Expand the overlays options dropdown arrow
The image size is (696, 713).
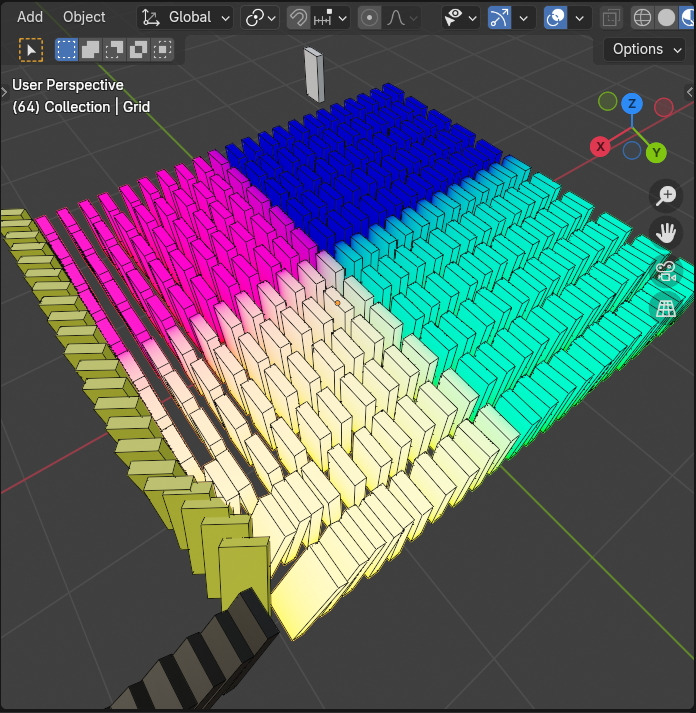click(580, 18)
